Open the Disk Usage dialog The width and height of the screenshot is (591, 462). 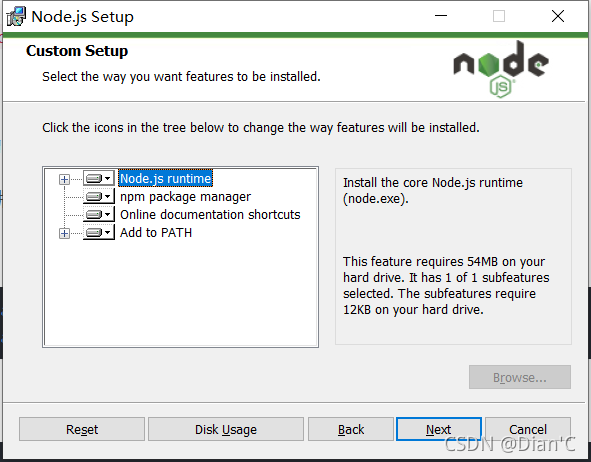pyautogui.click(x=226, y=429)
